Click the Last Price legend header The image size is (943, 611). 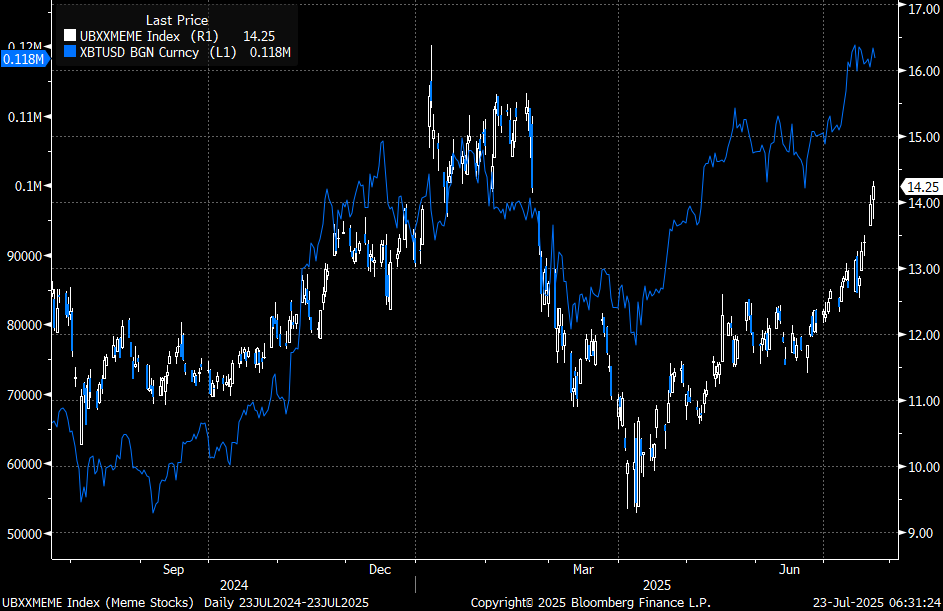point(177,20)
